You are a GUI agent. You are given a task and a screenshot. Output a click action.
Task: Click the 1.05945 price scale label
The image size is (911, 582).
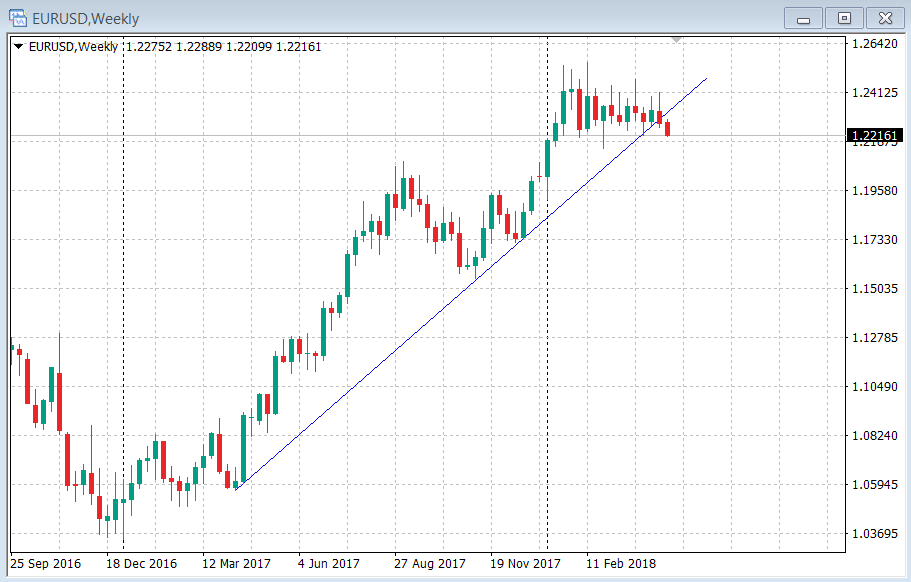874,484
